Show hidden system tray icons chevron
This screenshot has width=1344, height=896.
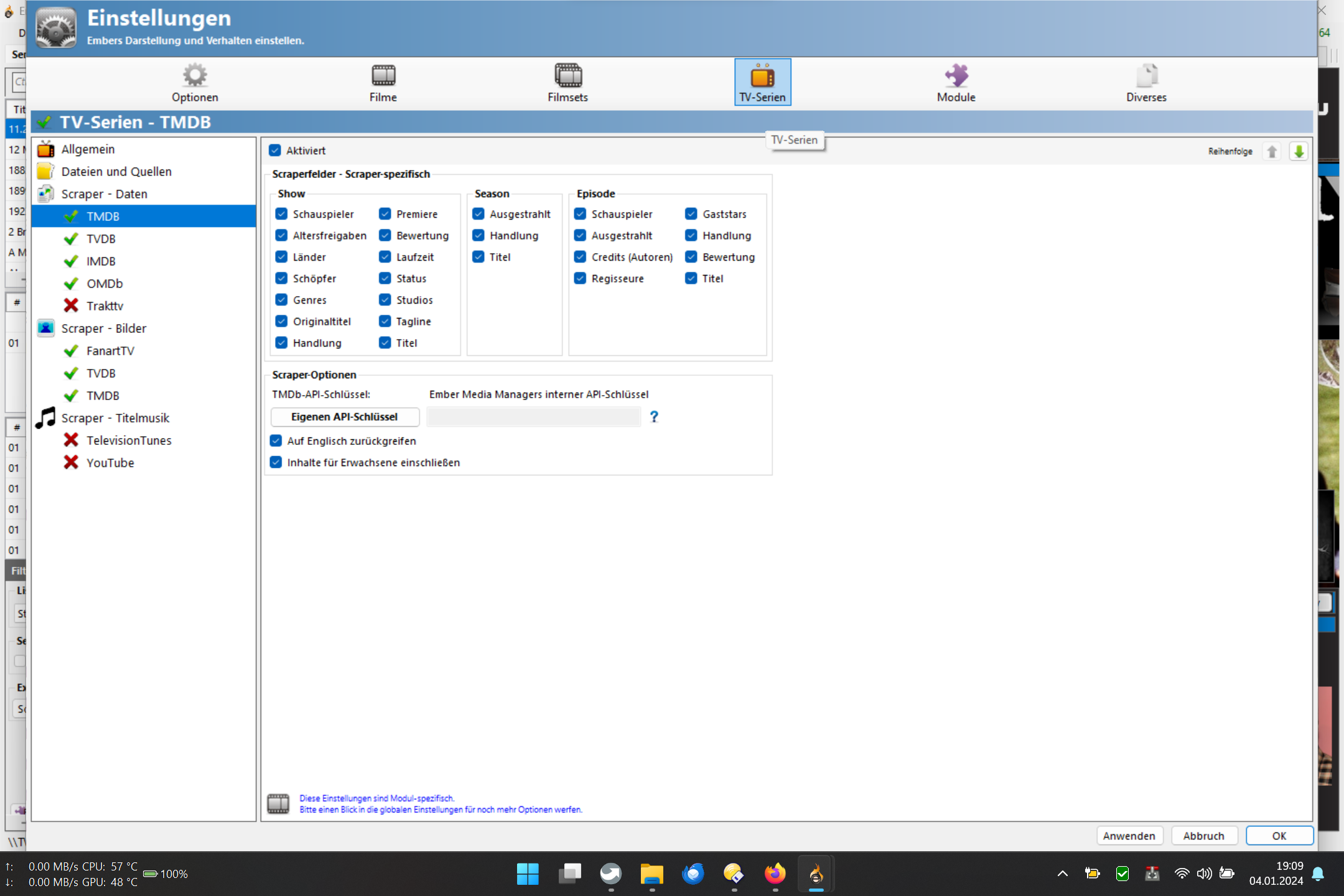tap(1063, 874)
